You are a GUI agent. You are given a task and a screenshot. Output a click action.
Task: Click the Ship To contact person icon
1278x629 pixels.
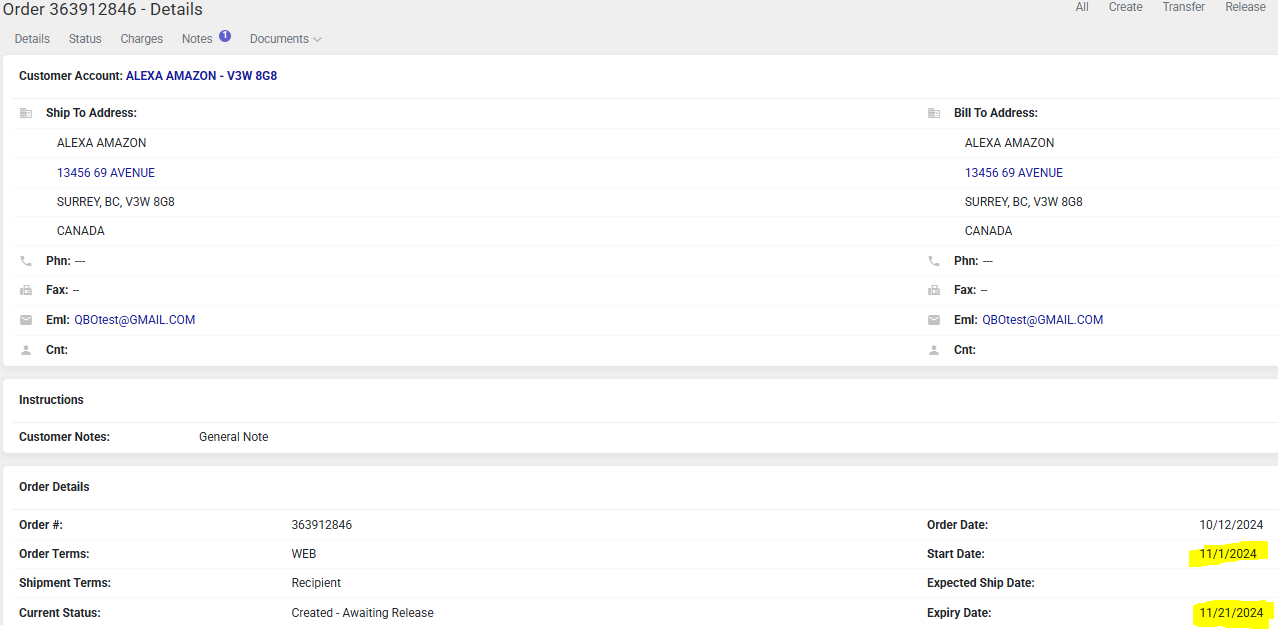pyautogui.click(x=26, y=350)
